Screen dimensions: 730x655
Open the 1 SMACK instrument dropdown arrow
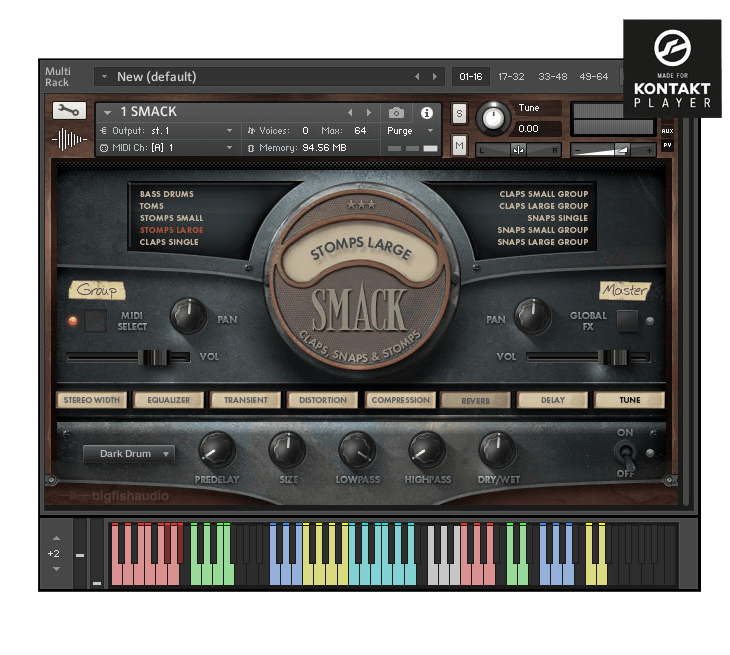(108, 113)
